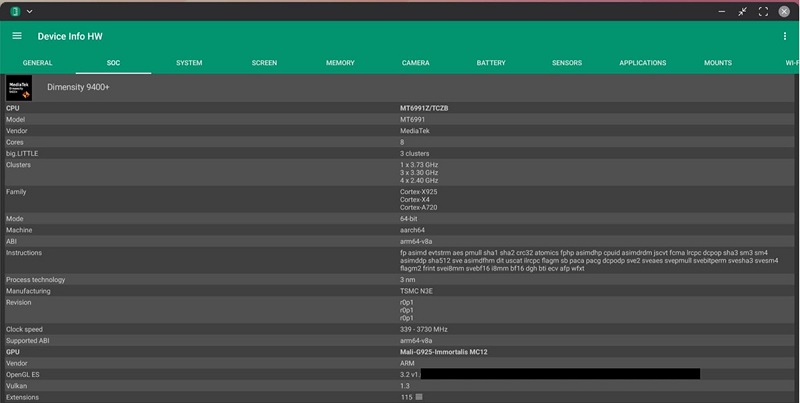
Task: Click the Extensions count 115
Action: click(x=406, y=397)
